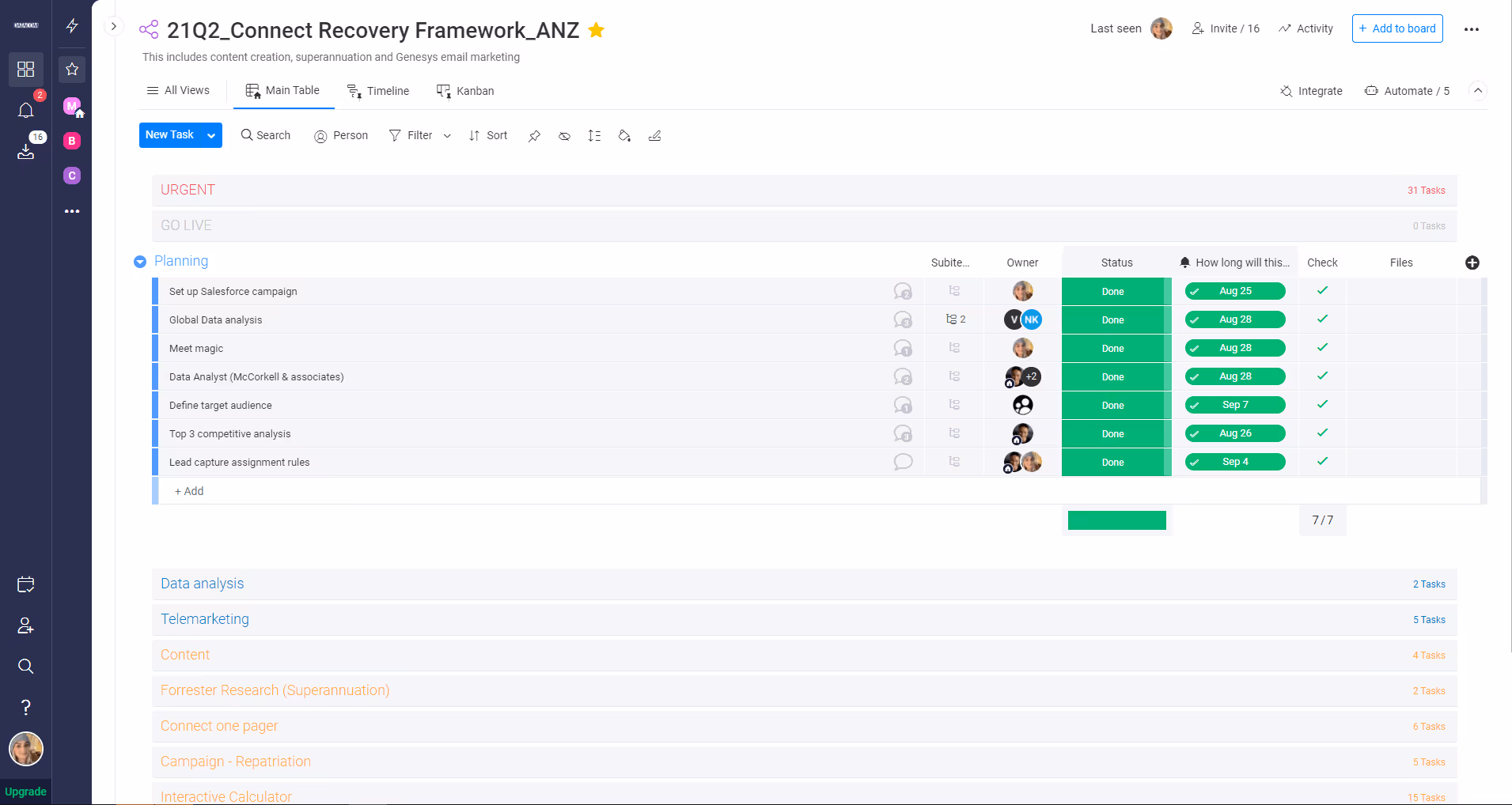Click '+ Add' to create a new task
This screenshot has height=805, width=1512.
188,490
